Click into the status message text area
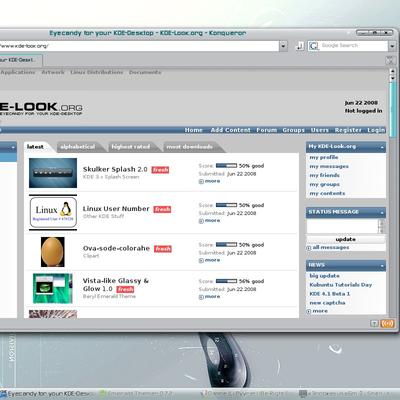The height and width of the screenshot is (400, 400). point(342,226)
